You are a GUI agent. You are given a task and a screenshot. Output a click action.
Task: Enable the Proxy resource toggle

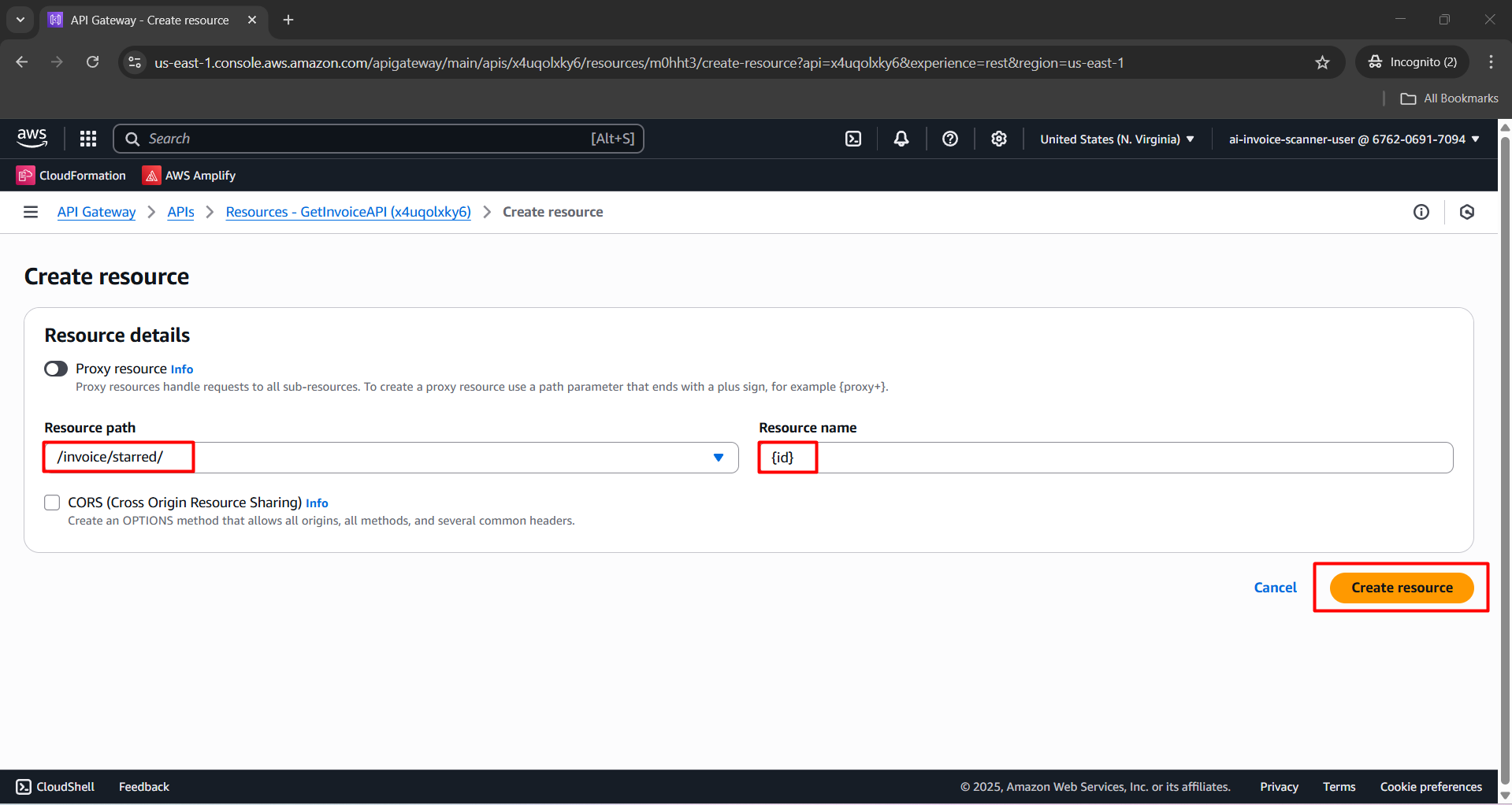[x=55, y=368]
